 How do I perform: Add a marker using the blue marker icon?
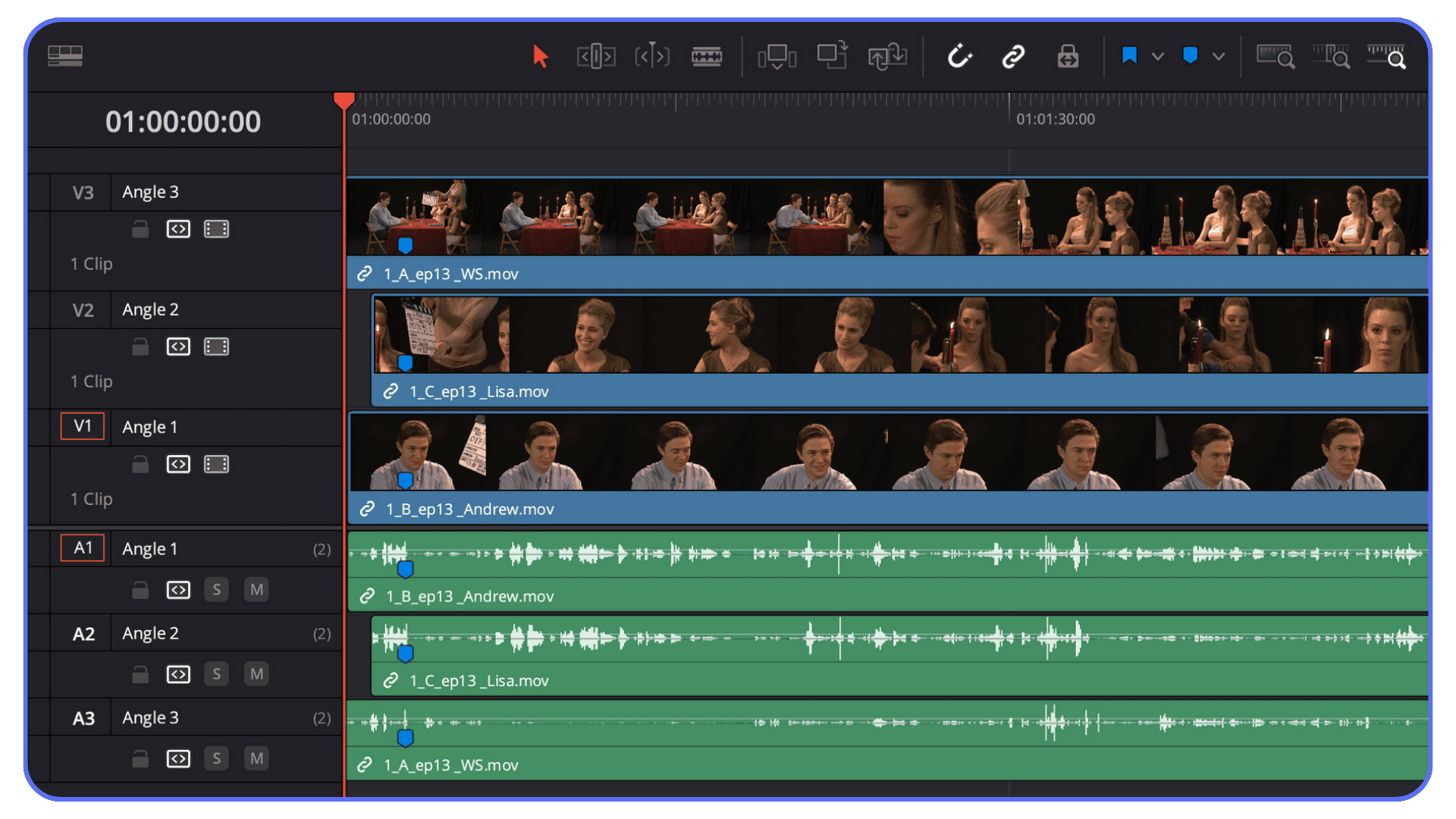tap(1189, 55)
